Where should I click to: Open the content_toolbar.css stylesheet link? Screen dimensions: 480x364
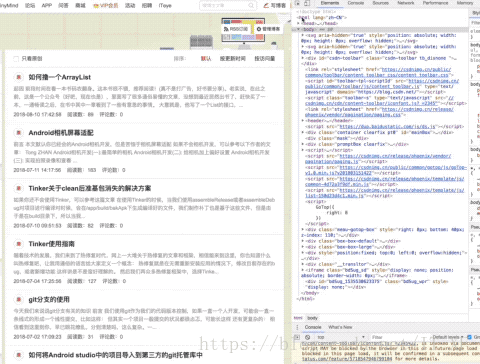coord(378,72)
